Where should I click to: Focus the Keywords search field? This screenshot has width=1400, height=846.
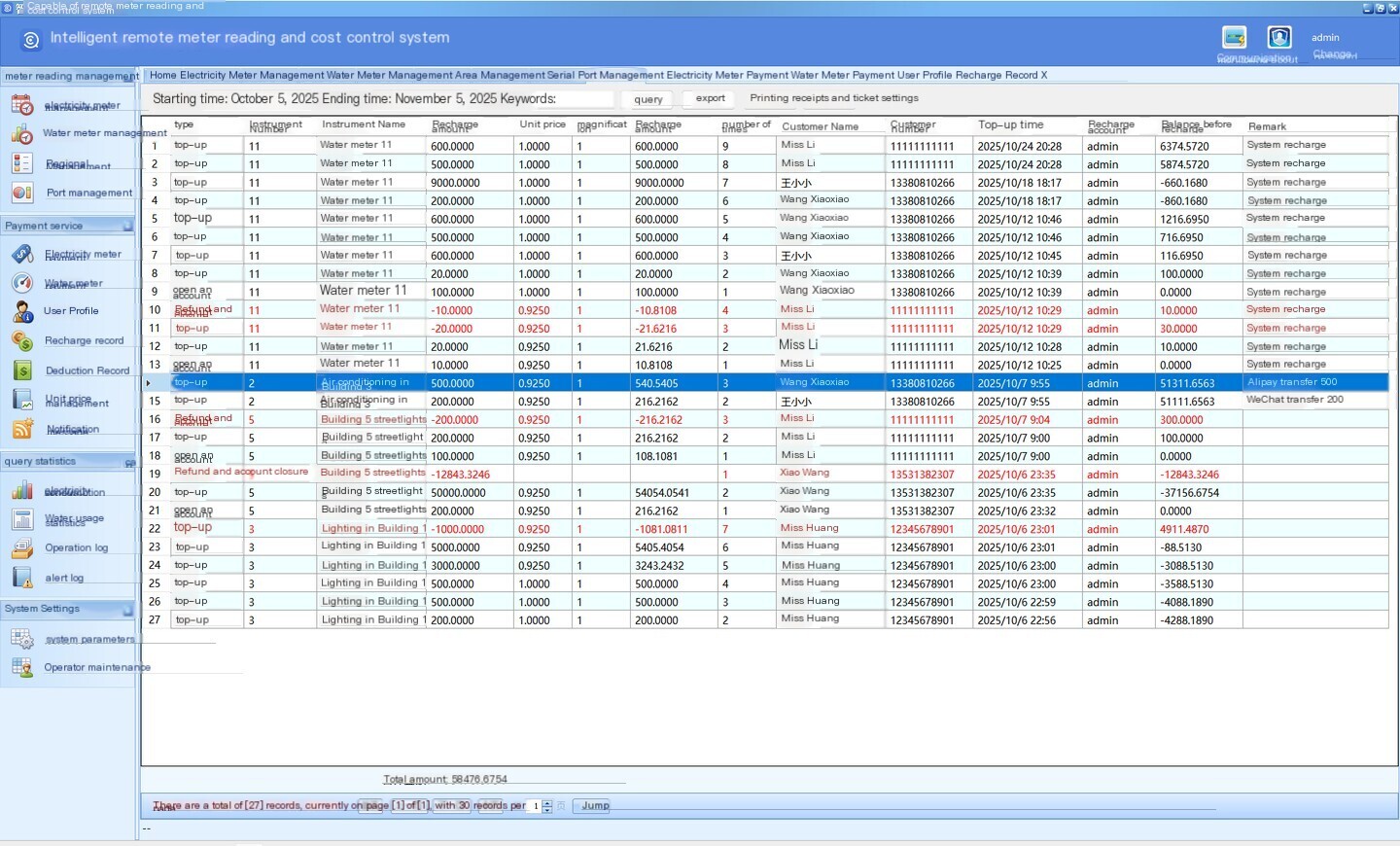coord(586,99)
